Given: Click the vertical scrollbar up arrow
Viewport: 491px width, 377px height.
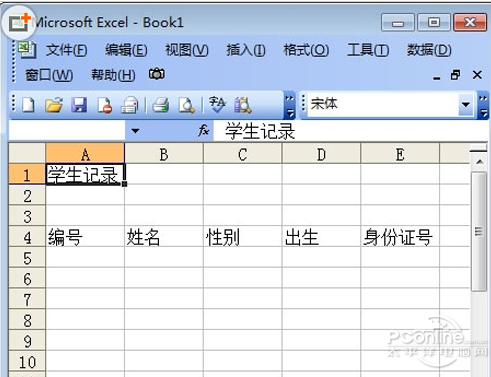Looking at the screenshot, I should coord(479,162).
